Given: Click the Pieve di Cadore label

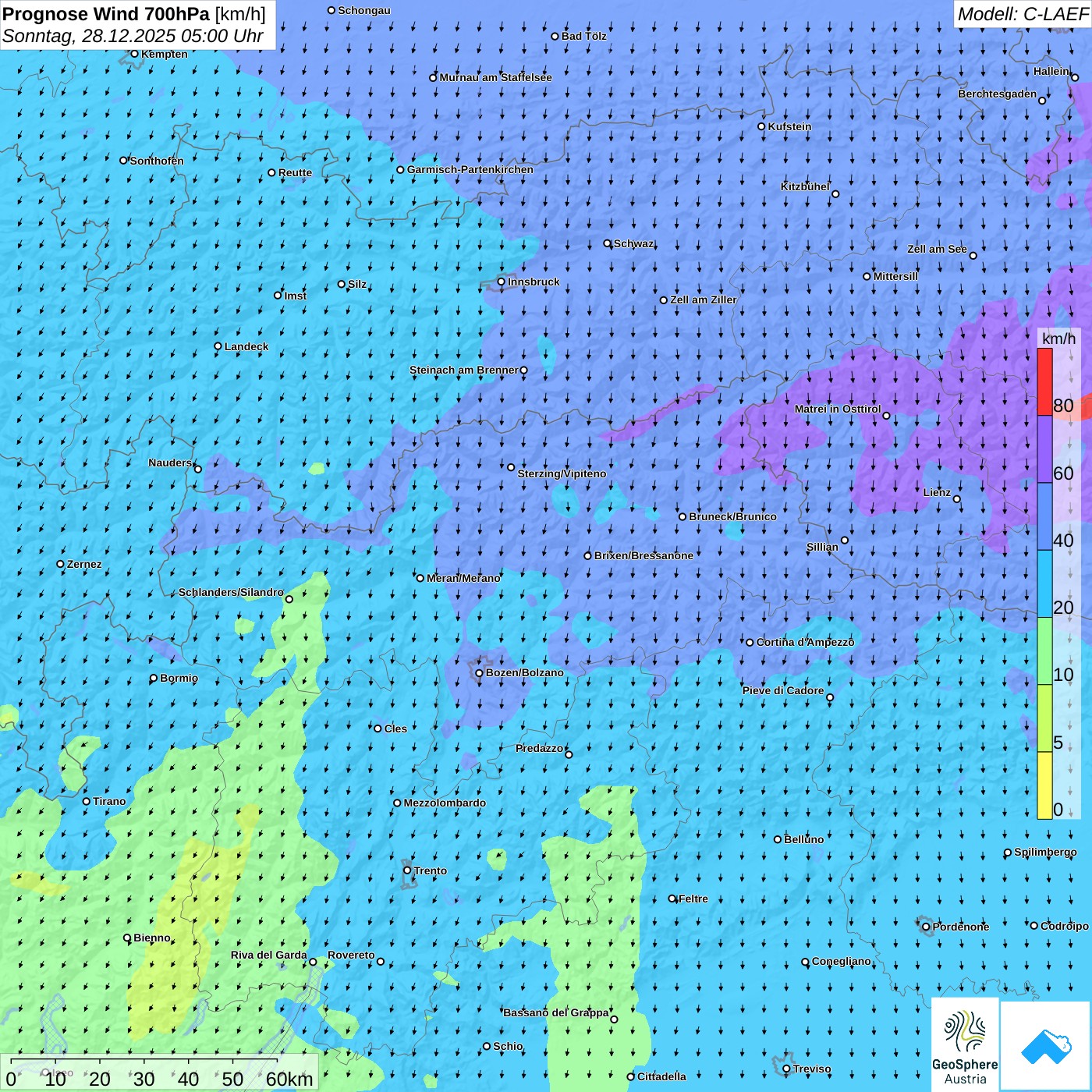Looking at the screenshot, I should [x=783, y=690].
